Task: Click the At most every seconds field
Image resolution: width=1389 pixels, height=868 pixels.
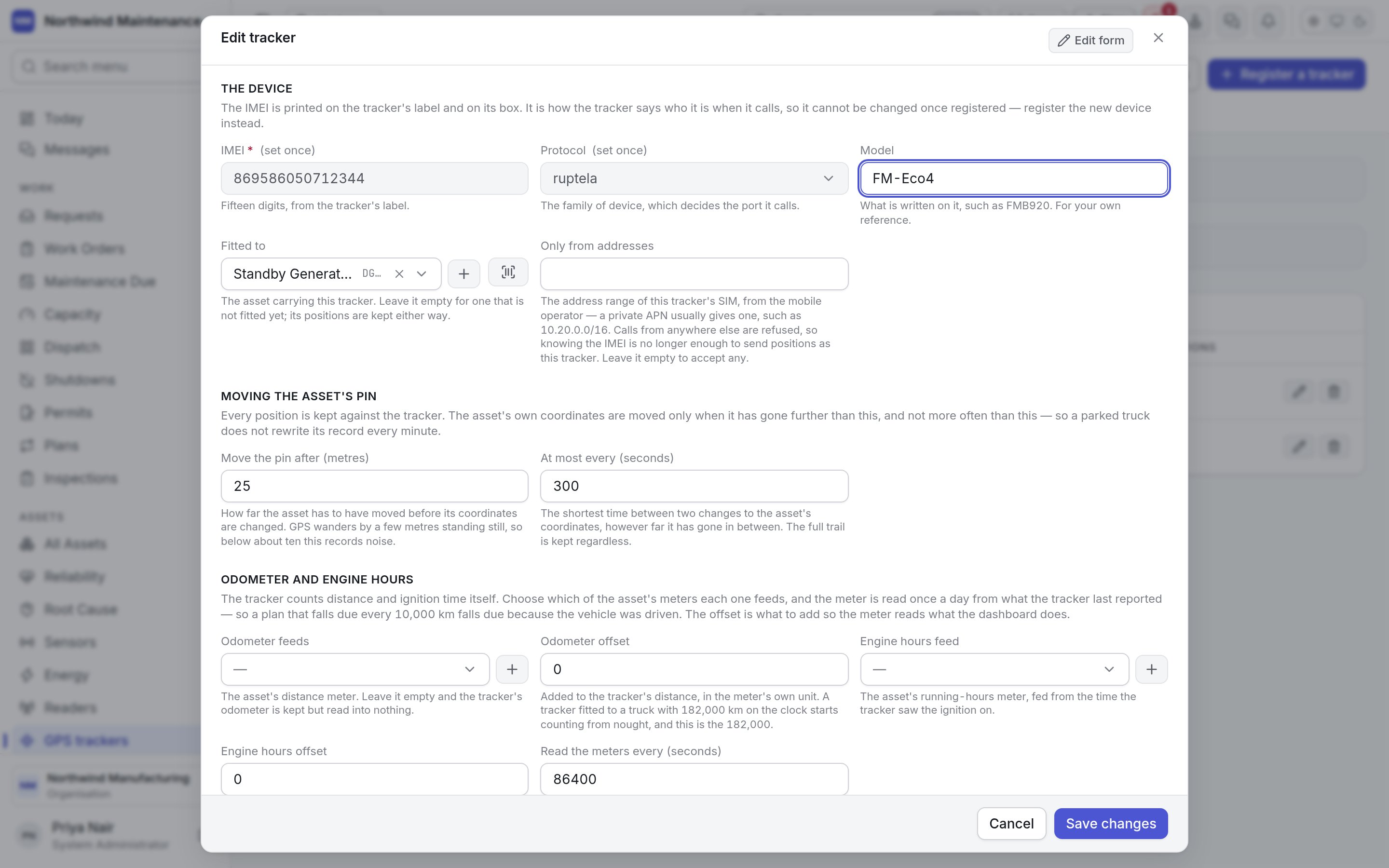Action: pyautogui.click(x=694, y=486)
